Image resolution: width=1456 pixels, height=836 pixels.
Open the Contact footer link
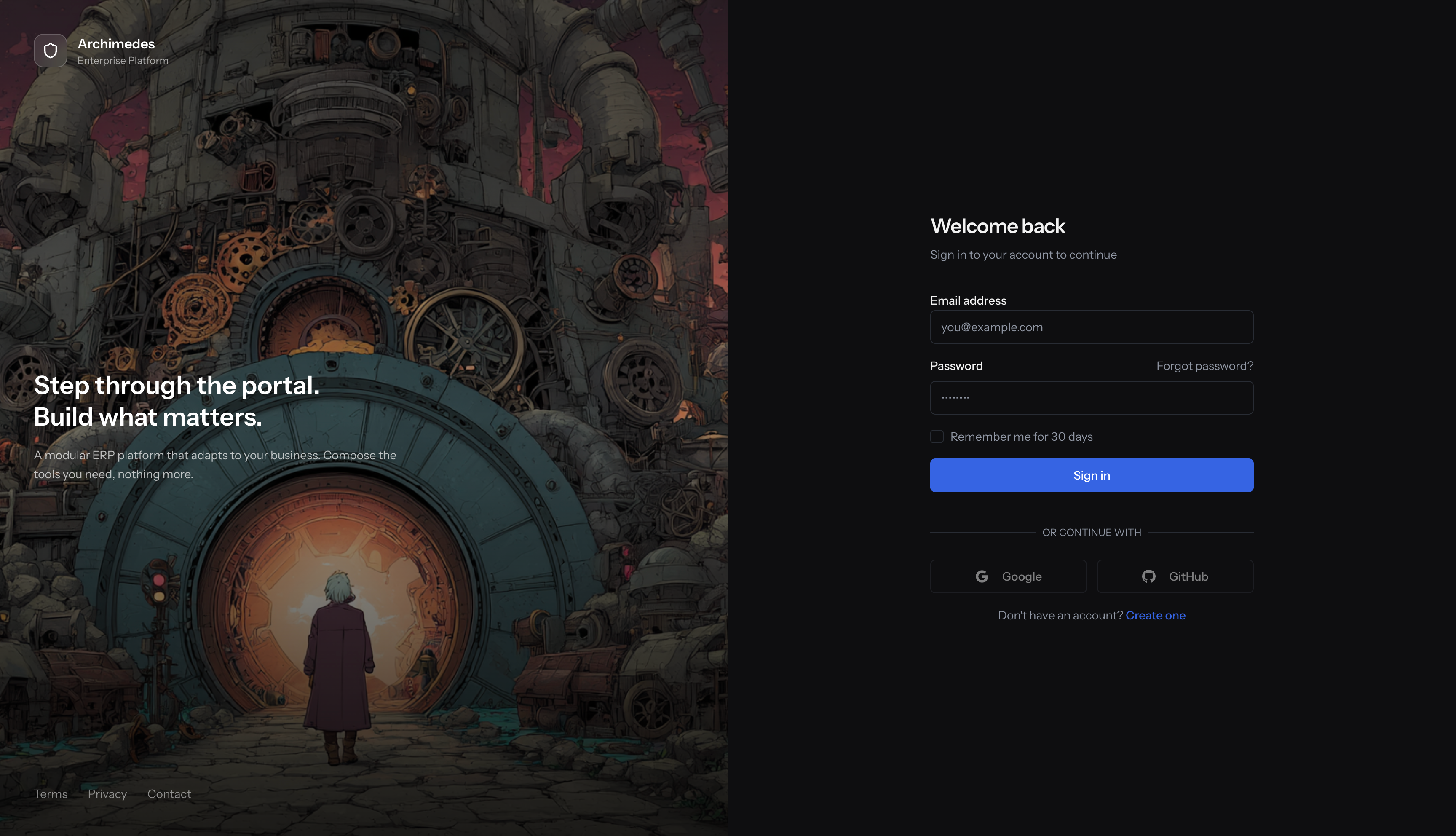(x=169, y=794)
